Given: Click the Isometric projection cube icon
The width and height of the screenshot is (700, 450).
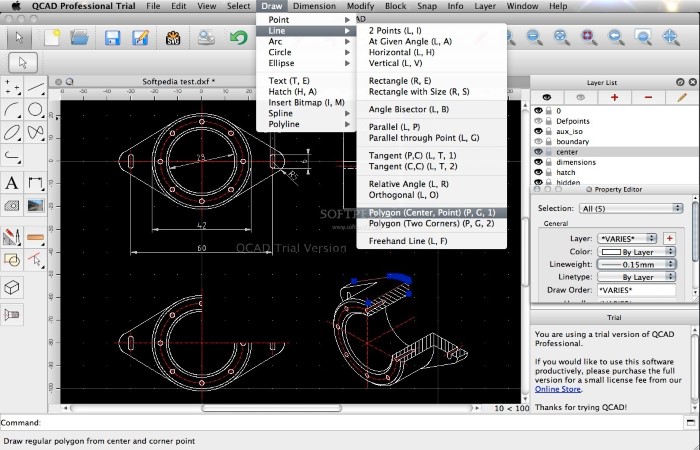Looking at the screenshot, I should 12,287.
